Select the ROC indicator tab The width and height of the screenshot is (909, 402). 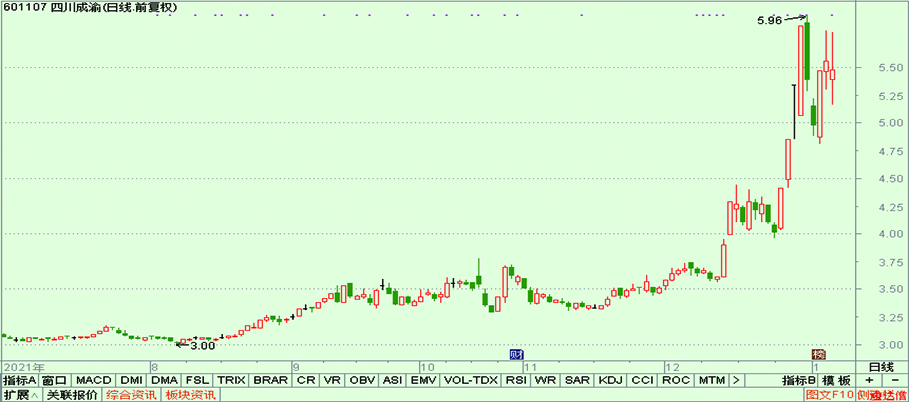coord(675,381)
